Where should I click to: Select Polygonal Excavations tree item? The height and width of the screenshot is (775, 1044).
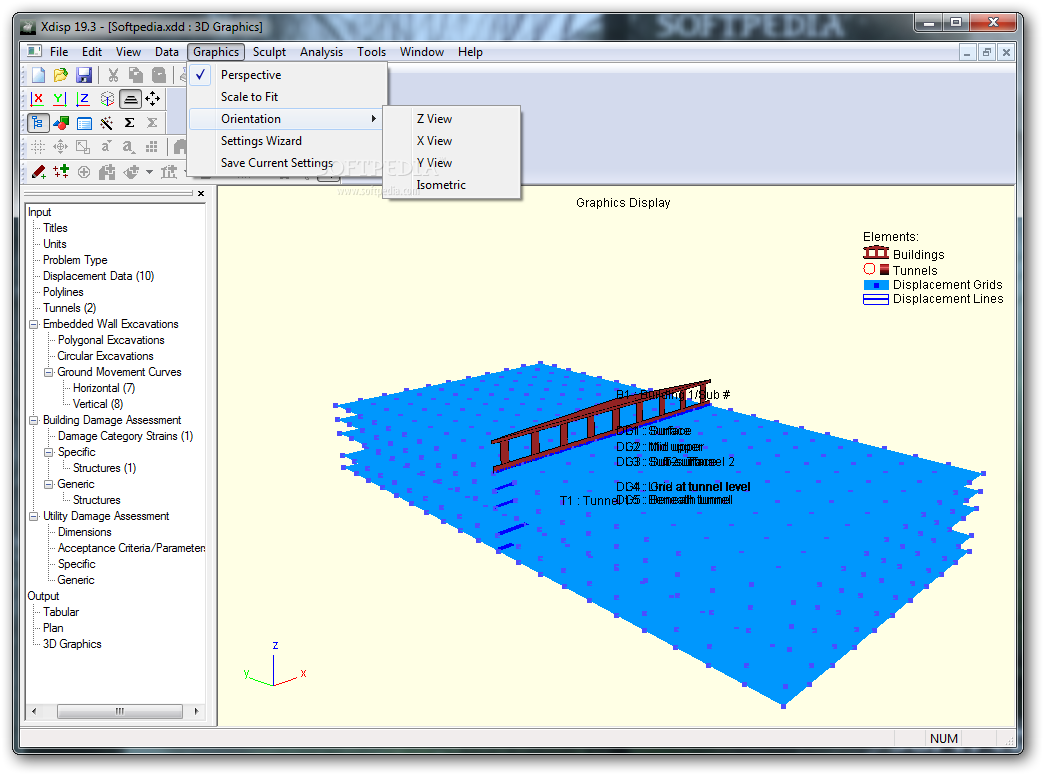[x=111, y=340]
